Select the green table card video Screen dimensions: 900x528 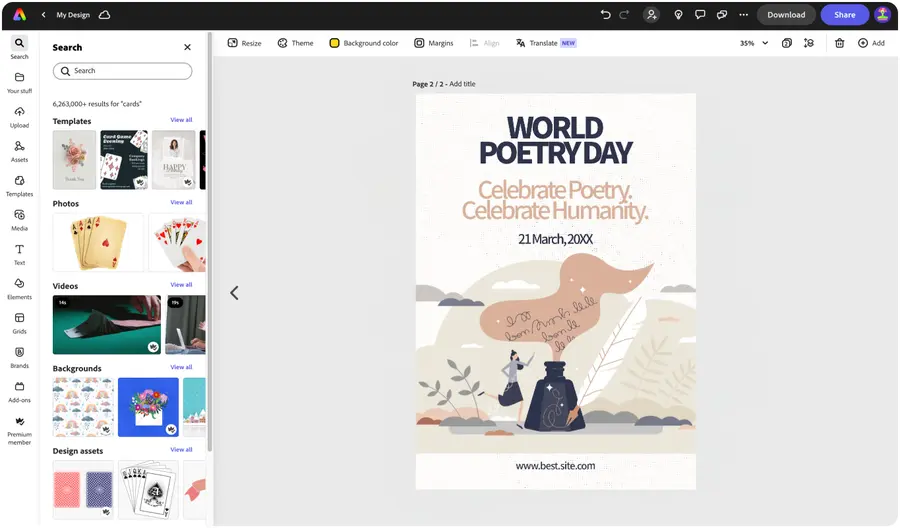[x=107, y=324]
